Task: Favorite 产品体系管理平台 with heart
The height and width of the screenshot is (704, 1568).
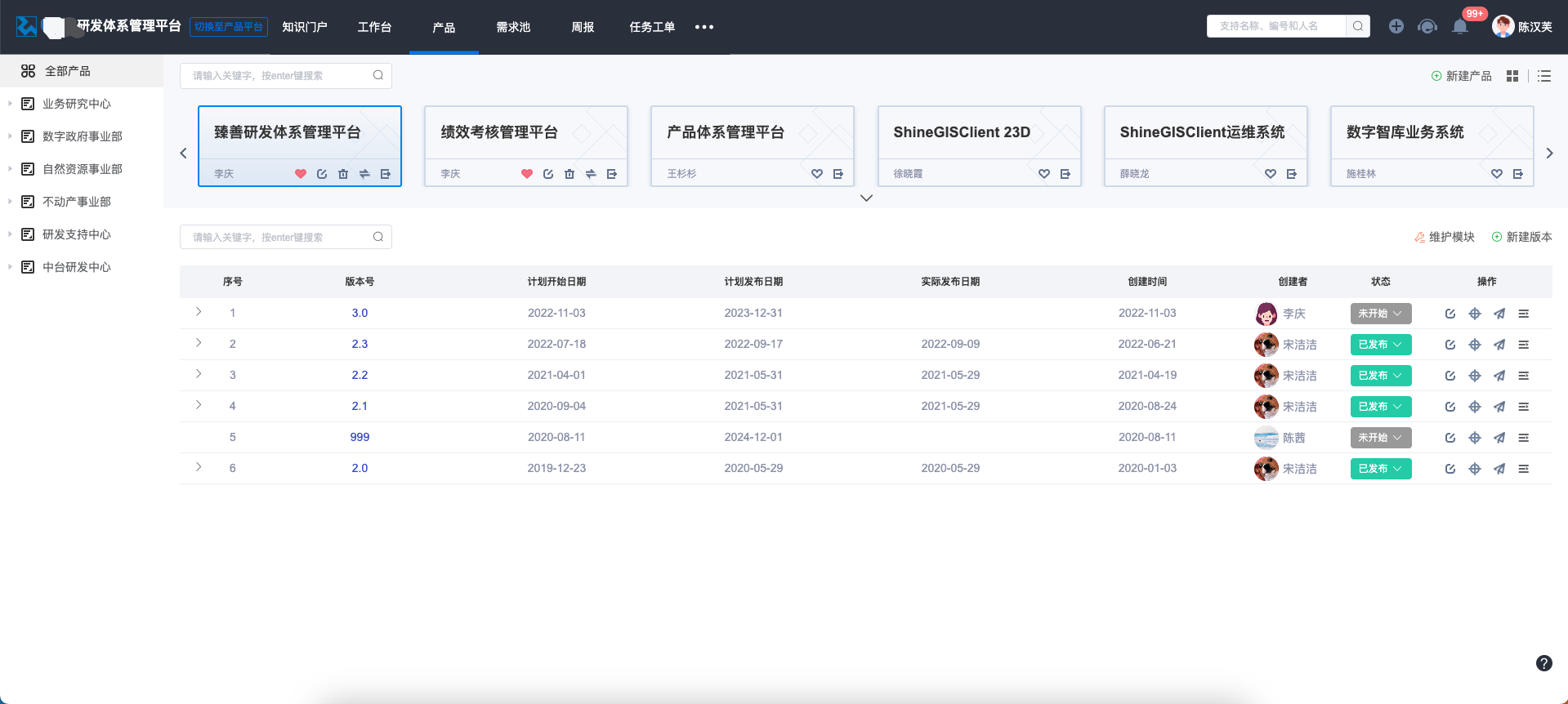Action: [x=817, y=174]
